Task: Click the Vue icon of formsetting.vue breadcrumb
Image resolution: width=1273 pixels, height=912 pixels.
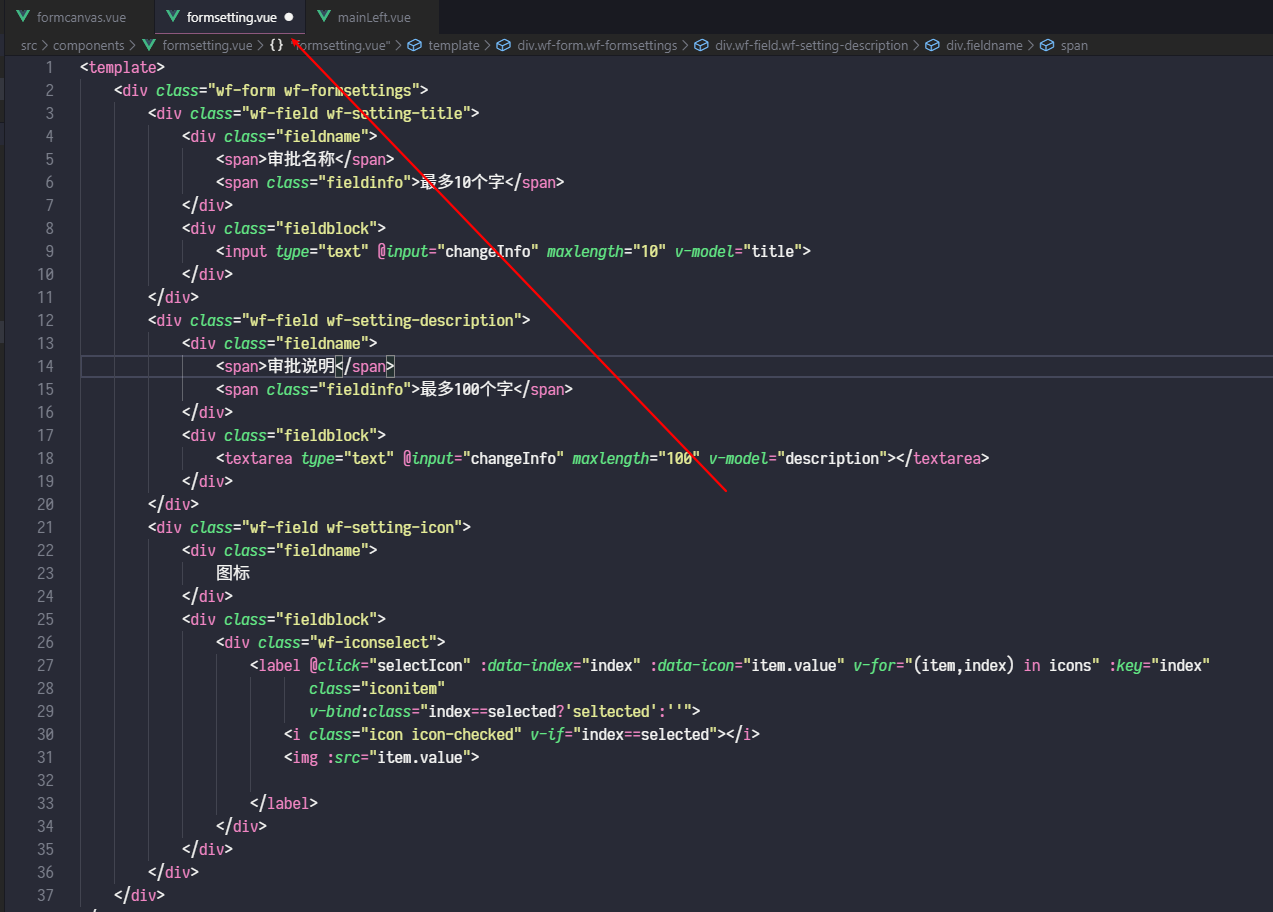Action: (x=150, y=45)
